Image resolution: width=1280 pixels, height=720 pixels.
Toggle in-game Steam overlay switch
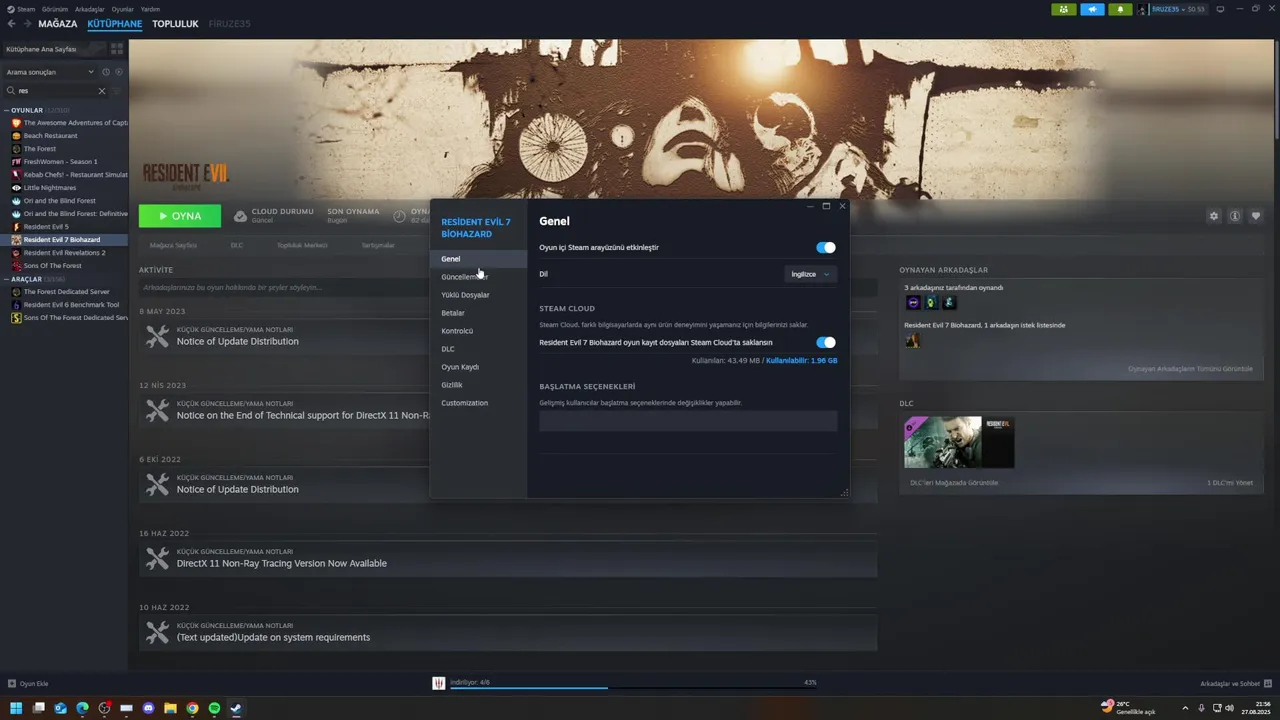tap(825, 248)
